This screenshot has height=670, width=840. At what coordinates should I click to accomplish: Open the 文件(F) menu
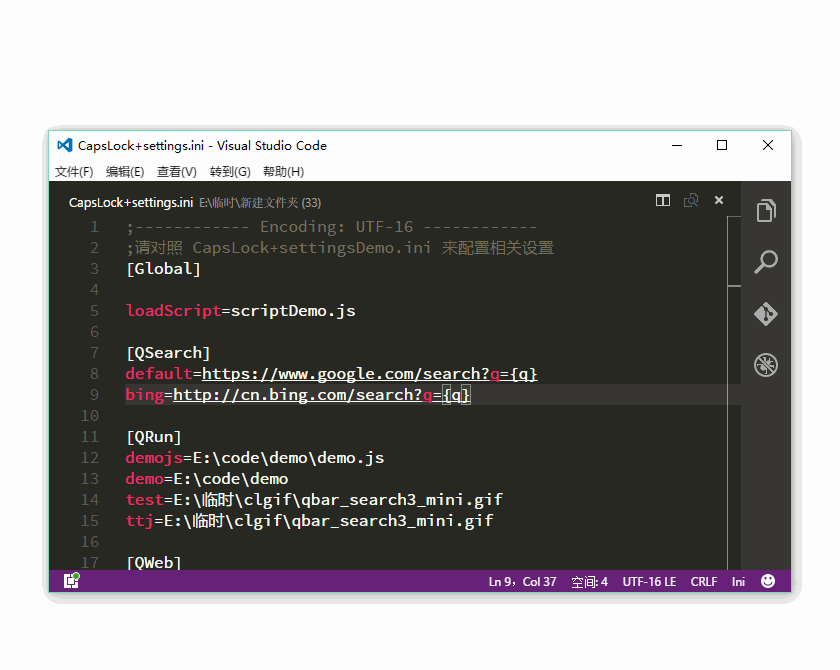(74, 171)
